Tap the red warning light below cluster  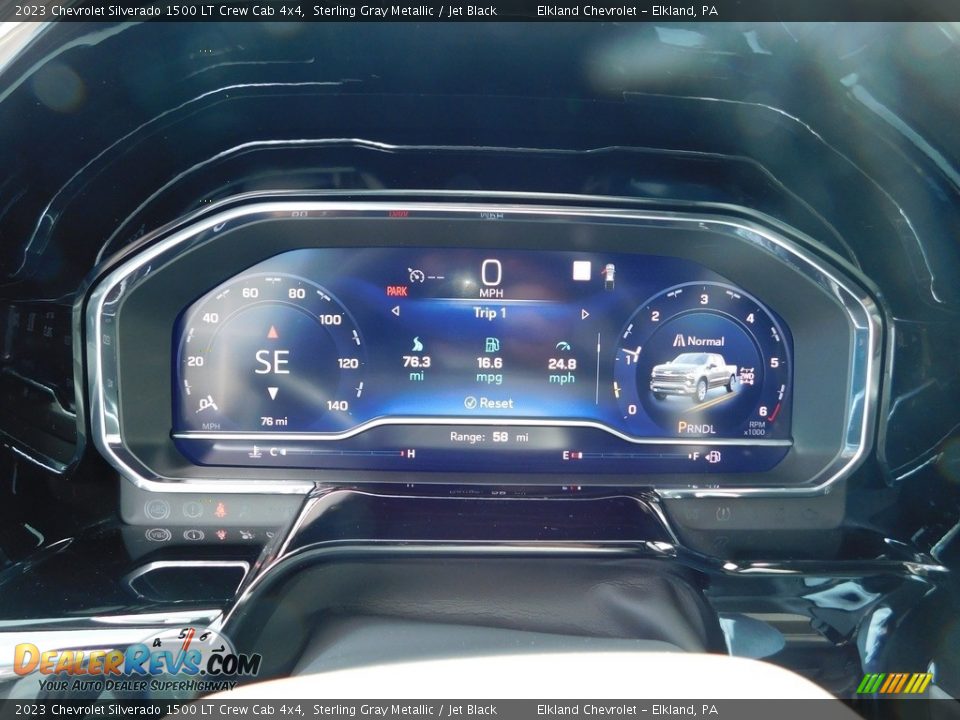pyautogui.click(x=220, y=509)
